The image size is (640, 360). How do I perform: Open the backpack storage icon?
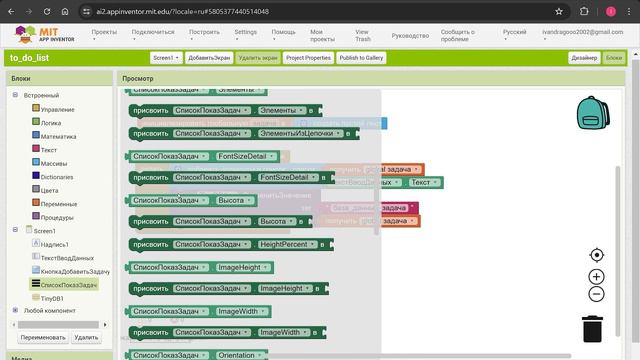593,113
